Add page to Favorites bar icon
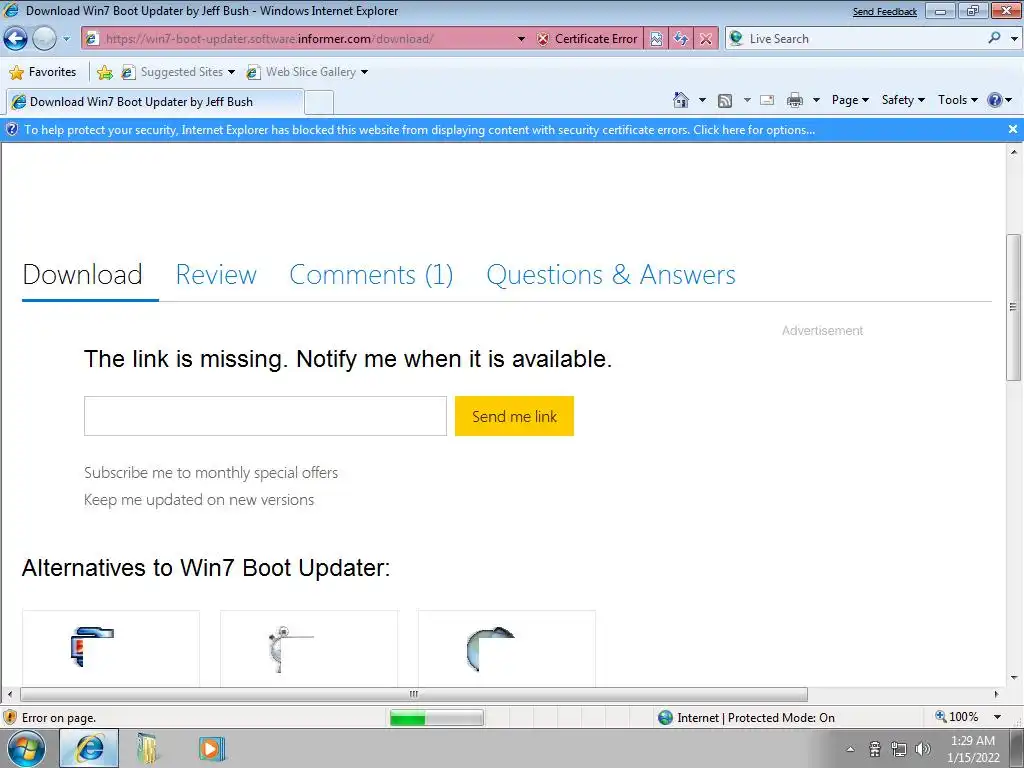The height and width of the screenshot is (768, 1024). 104,72
